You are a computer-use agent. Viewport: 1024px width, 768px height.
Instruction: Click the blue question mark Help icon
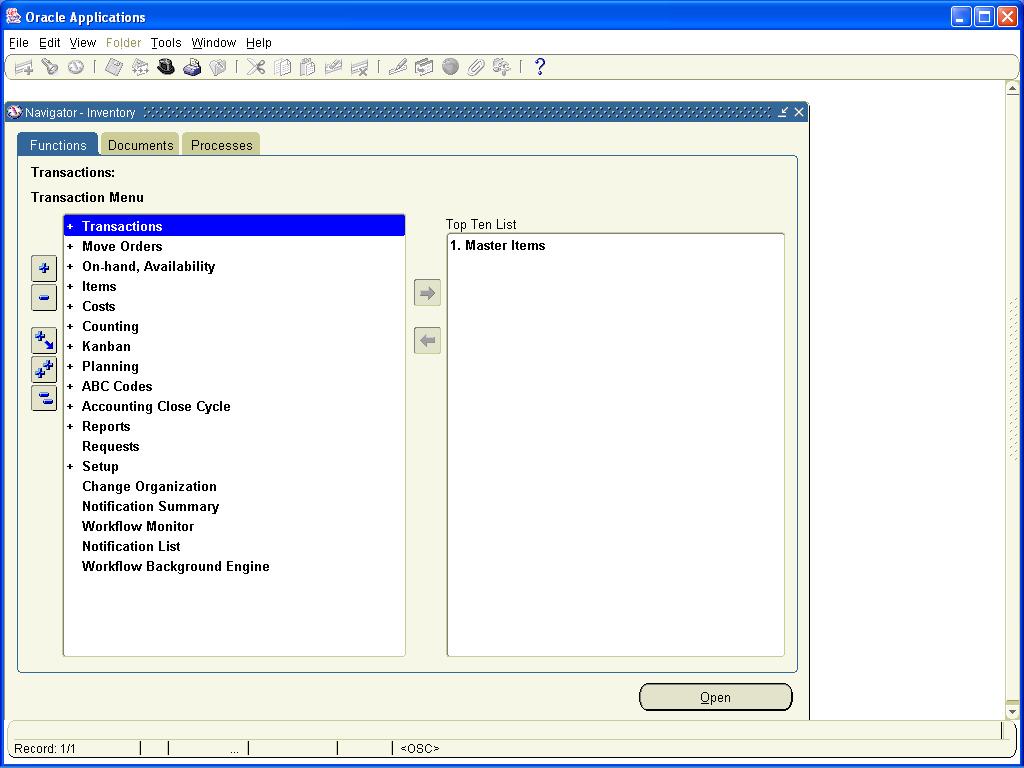(x=540, y=67)
